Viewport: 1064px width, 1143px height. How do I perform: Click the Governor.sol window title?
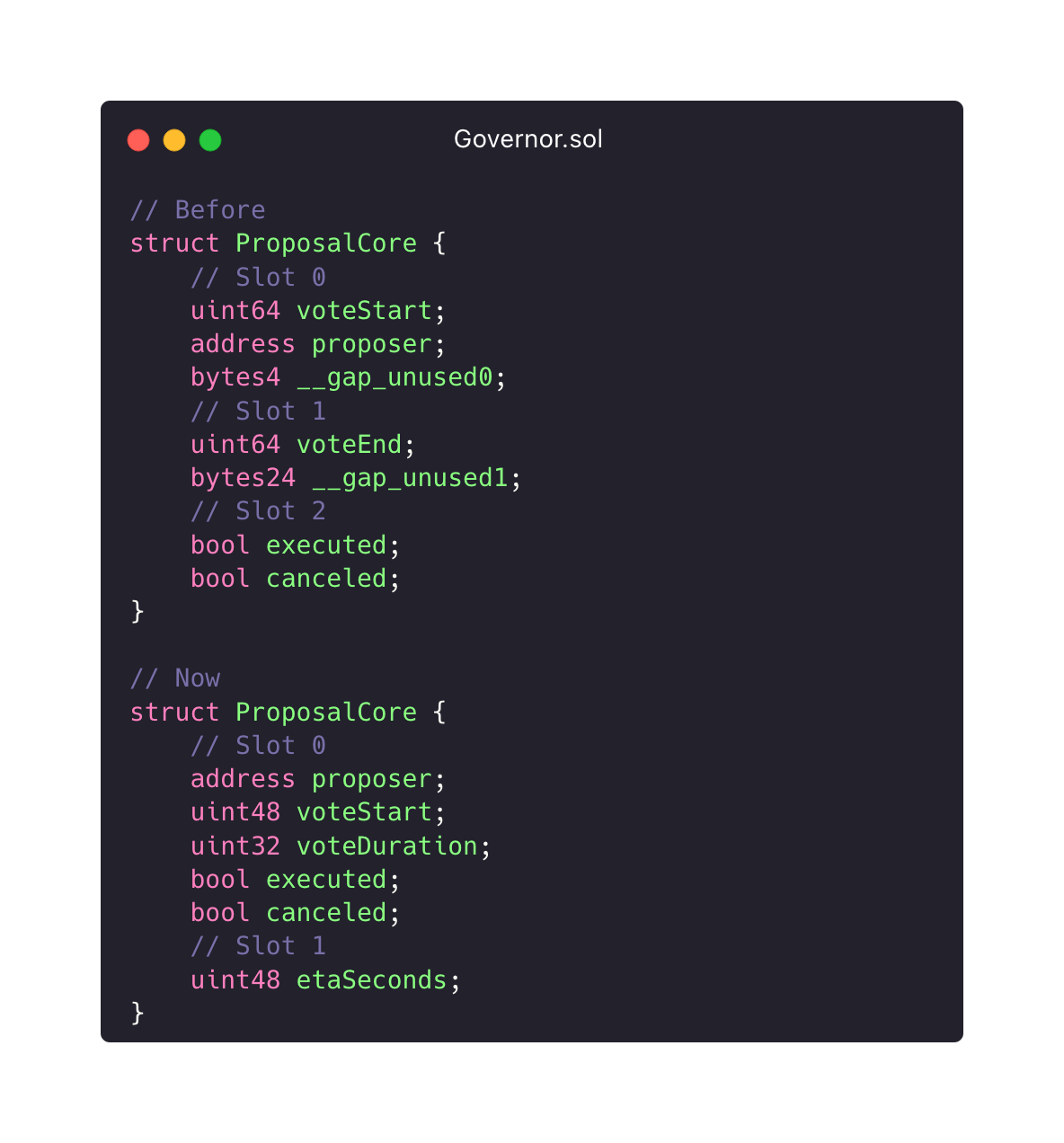pos(528,139)
